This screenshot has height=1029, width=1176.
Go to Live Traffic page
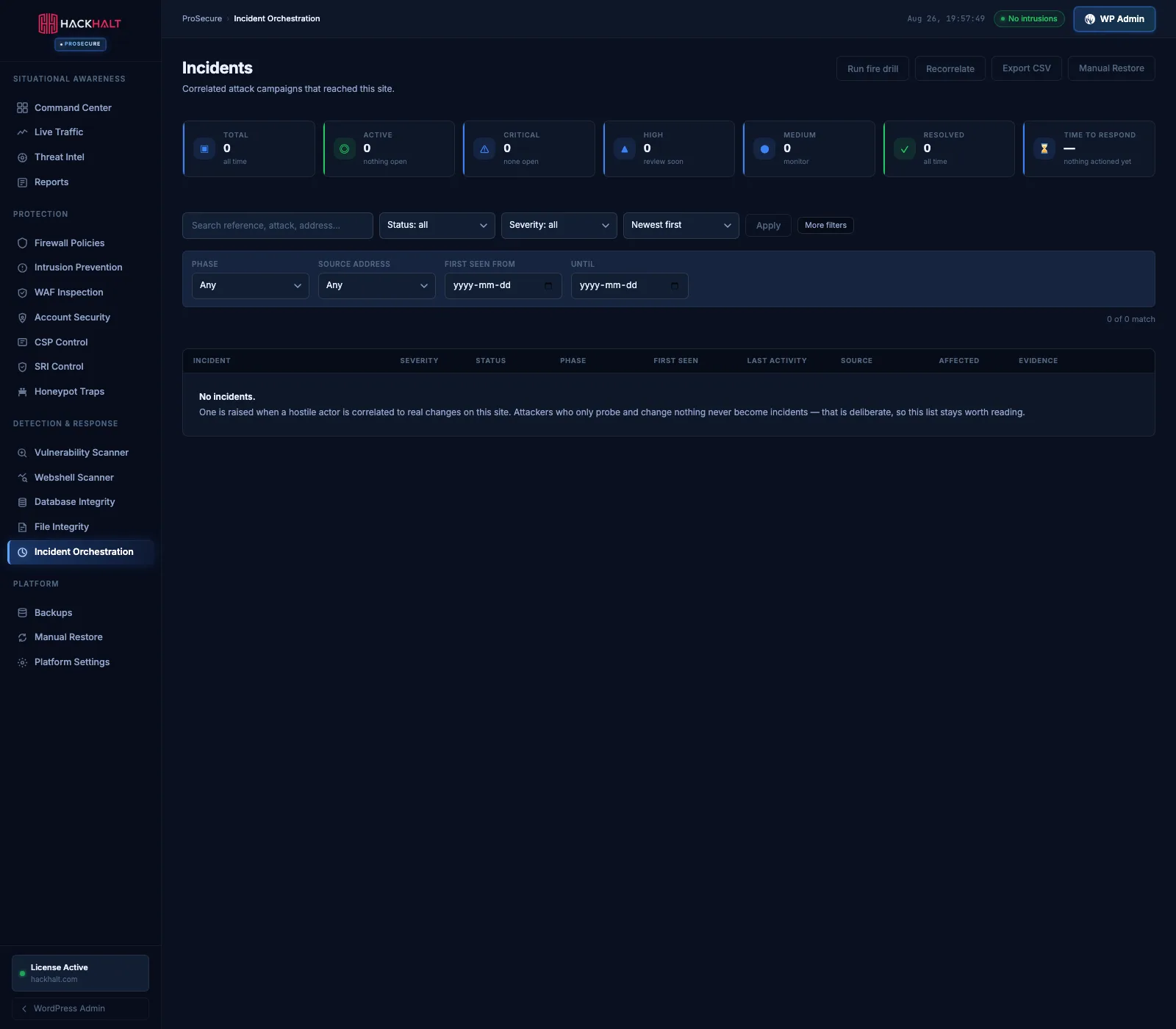tap(81, 132)
